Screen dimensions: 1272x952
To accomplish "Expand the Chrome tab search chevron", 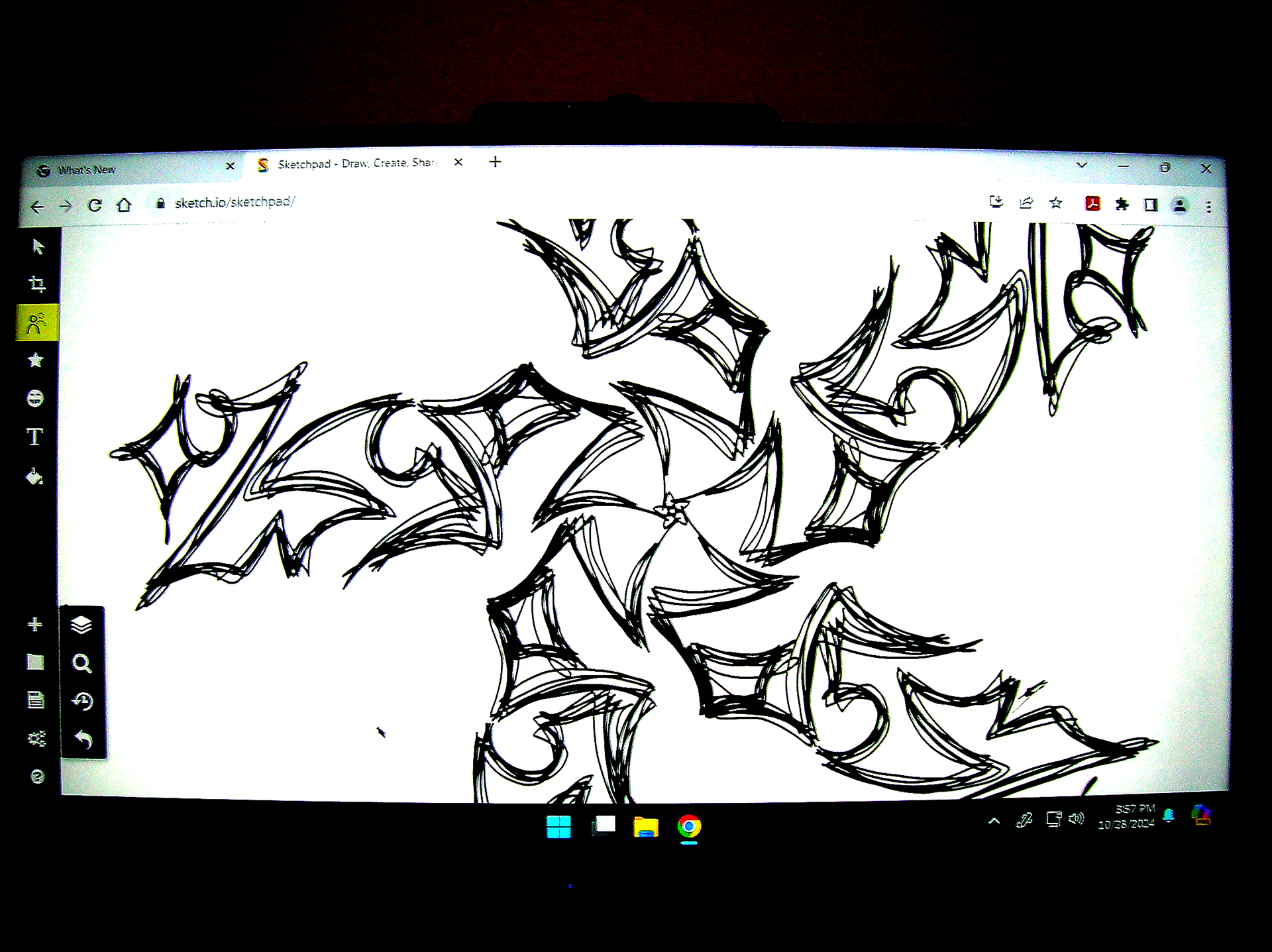I will click(1082, 165).
